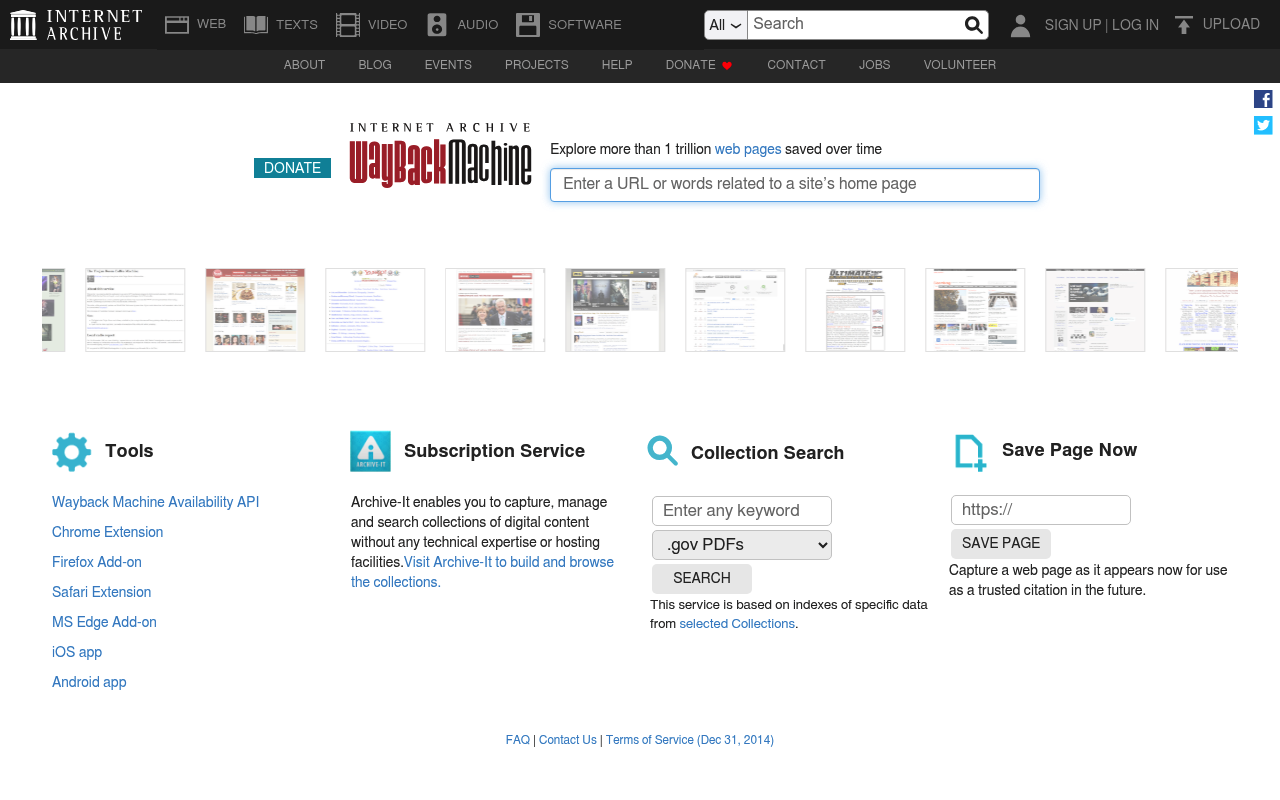Open the Projects menu item
Image resolution: width=1280 pixels, height=800 pixels.
coord(537,65)
